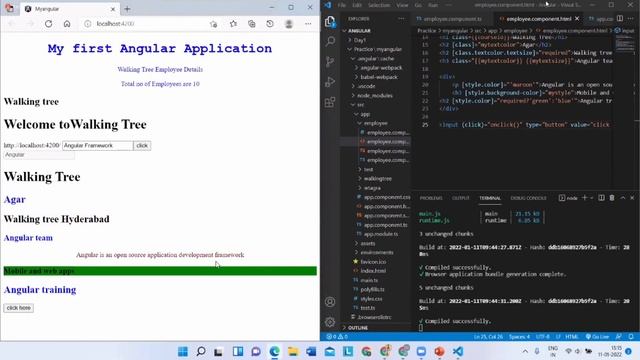Open Collections in Edge toolbar
Image resolution: width=640 pixels, height=360 pixels.
click(251, 24)
